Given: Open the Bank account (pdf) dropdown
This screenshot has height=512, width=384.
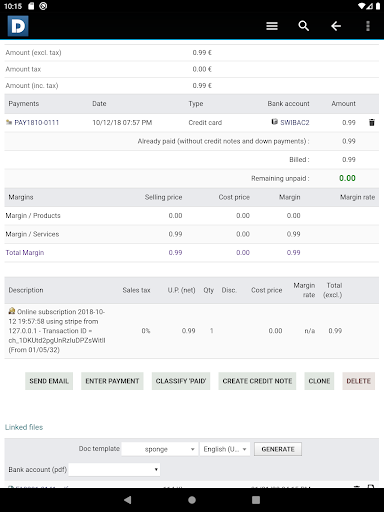Looking at the screenshot, I should [x=114, y=469].
